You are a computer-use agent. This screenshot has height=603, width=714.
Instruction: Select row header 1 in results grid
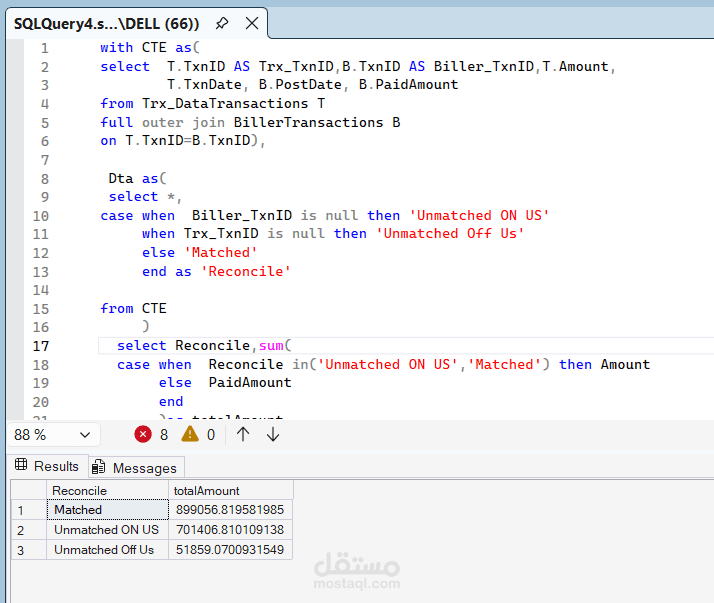coord(29,510)
